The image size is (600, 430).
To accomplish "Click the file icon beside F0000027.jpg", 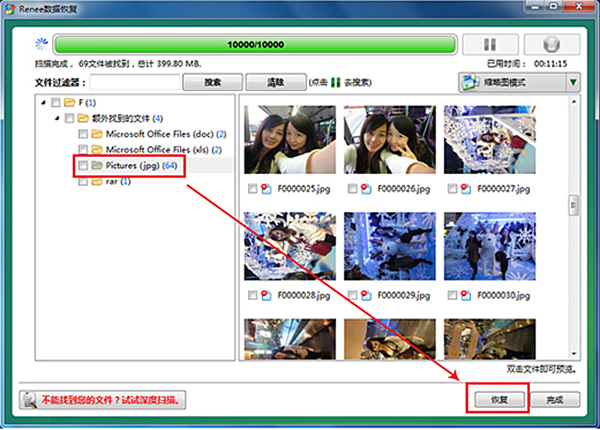I will (466, 189).
